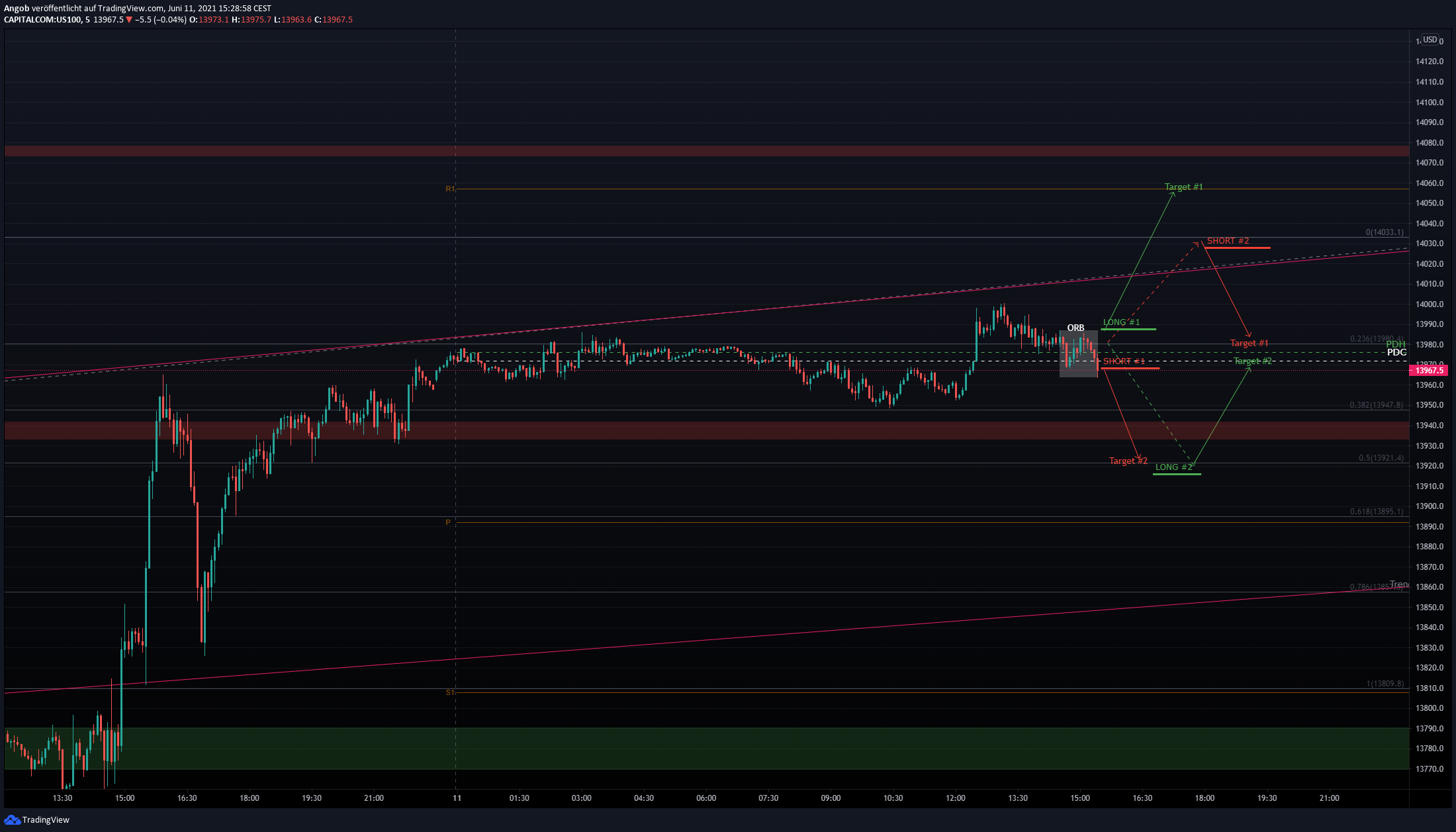The width and height of the screenshot is (1456, 832).
Task: Click the TradingView cloud logo icon
Action: [x=12, y=819]
